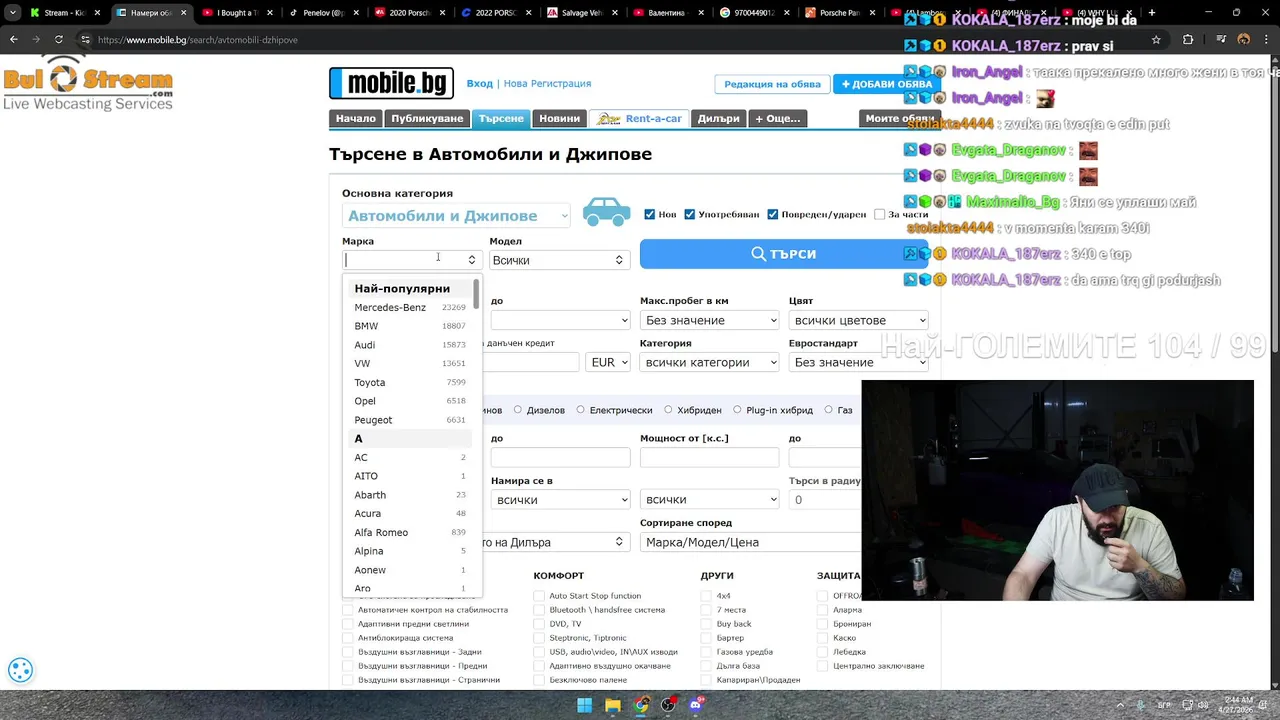Screen dimensions: 1280x720
Task: Check the Бартер option
Action: 707,638
